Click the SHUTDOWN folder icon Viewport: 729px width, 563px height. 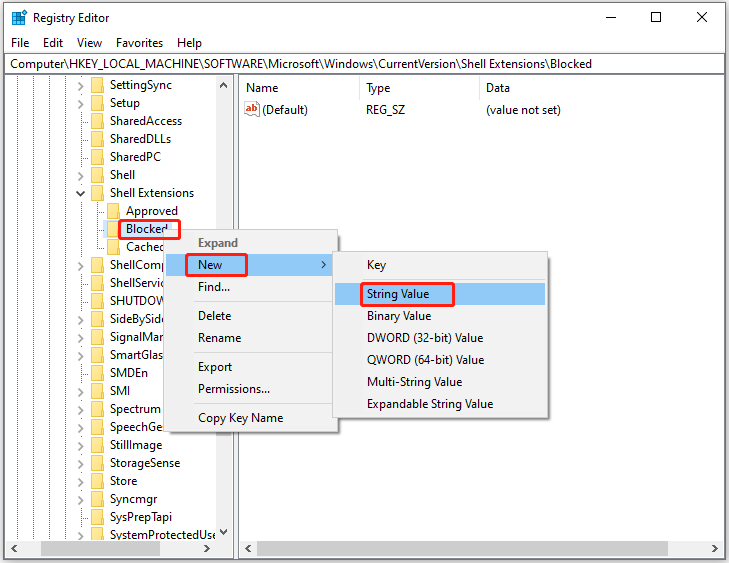coord(98,301)
